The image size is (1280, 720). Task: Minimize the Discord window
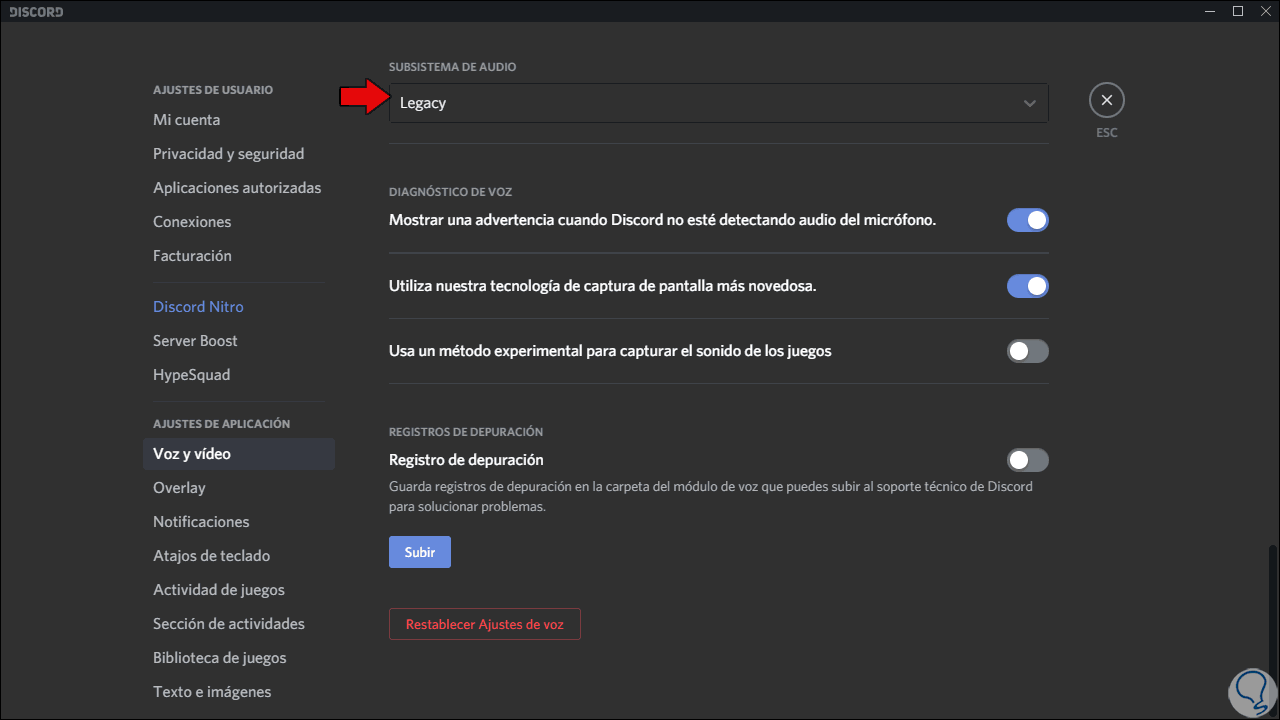coord(1211,11)
